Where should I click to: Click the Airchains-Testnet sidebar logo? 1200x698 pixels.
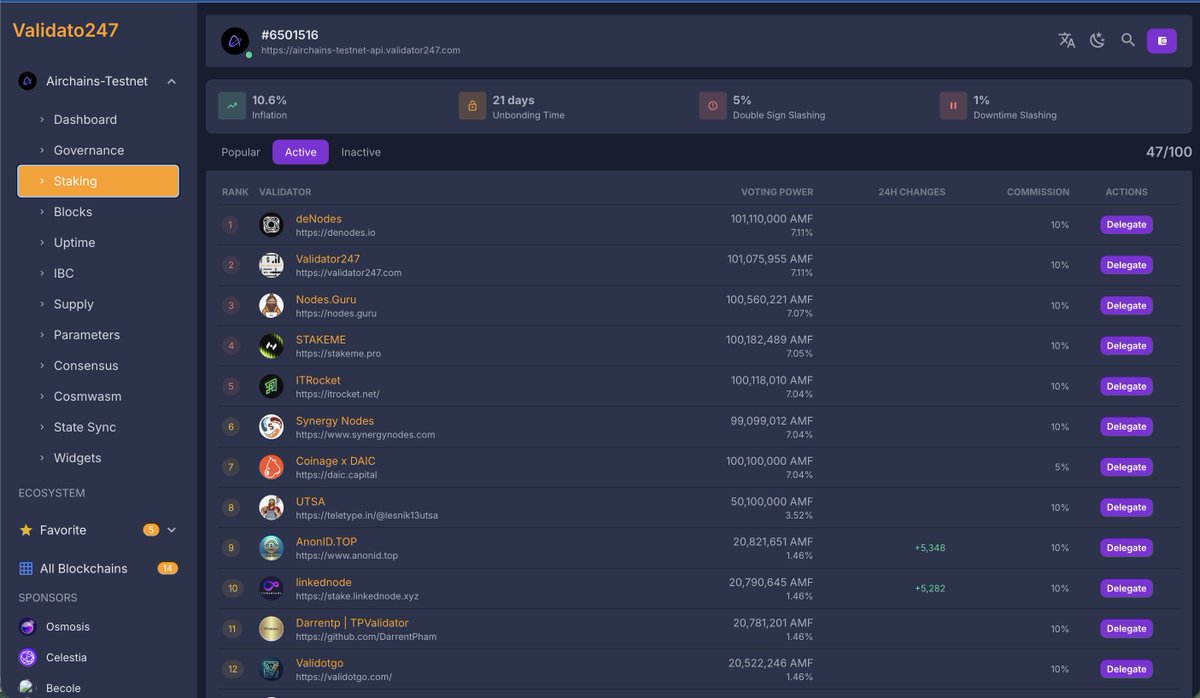tap(28, 81)
